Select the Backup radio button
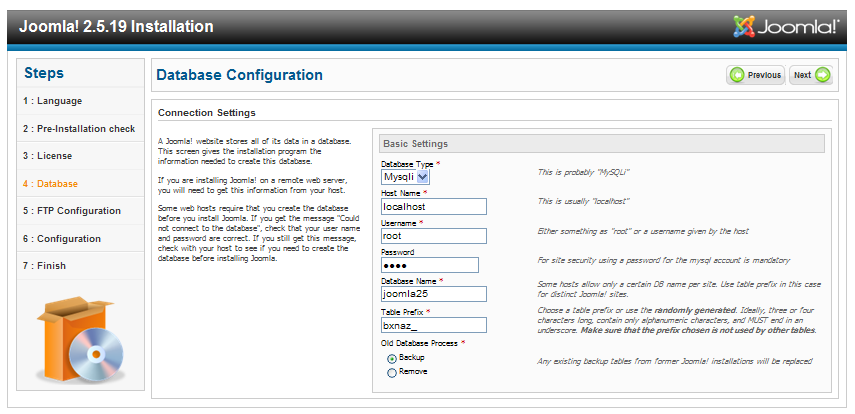 coord(392,359)
